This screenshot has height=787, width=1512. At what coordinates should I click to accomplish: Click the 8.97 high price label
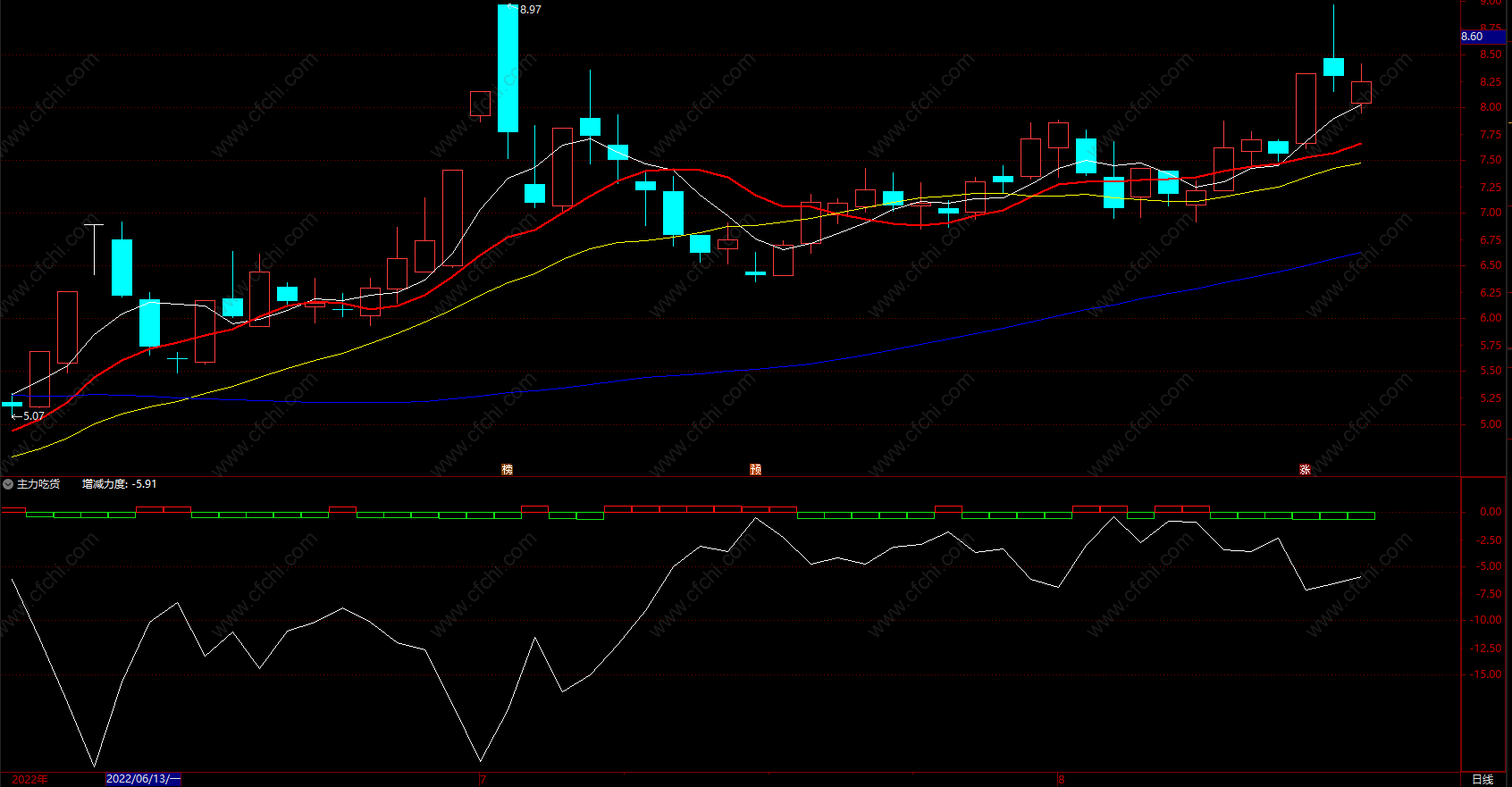(x=530, y=10)
